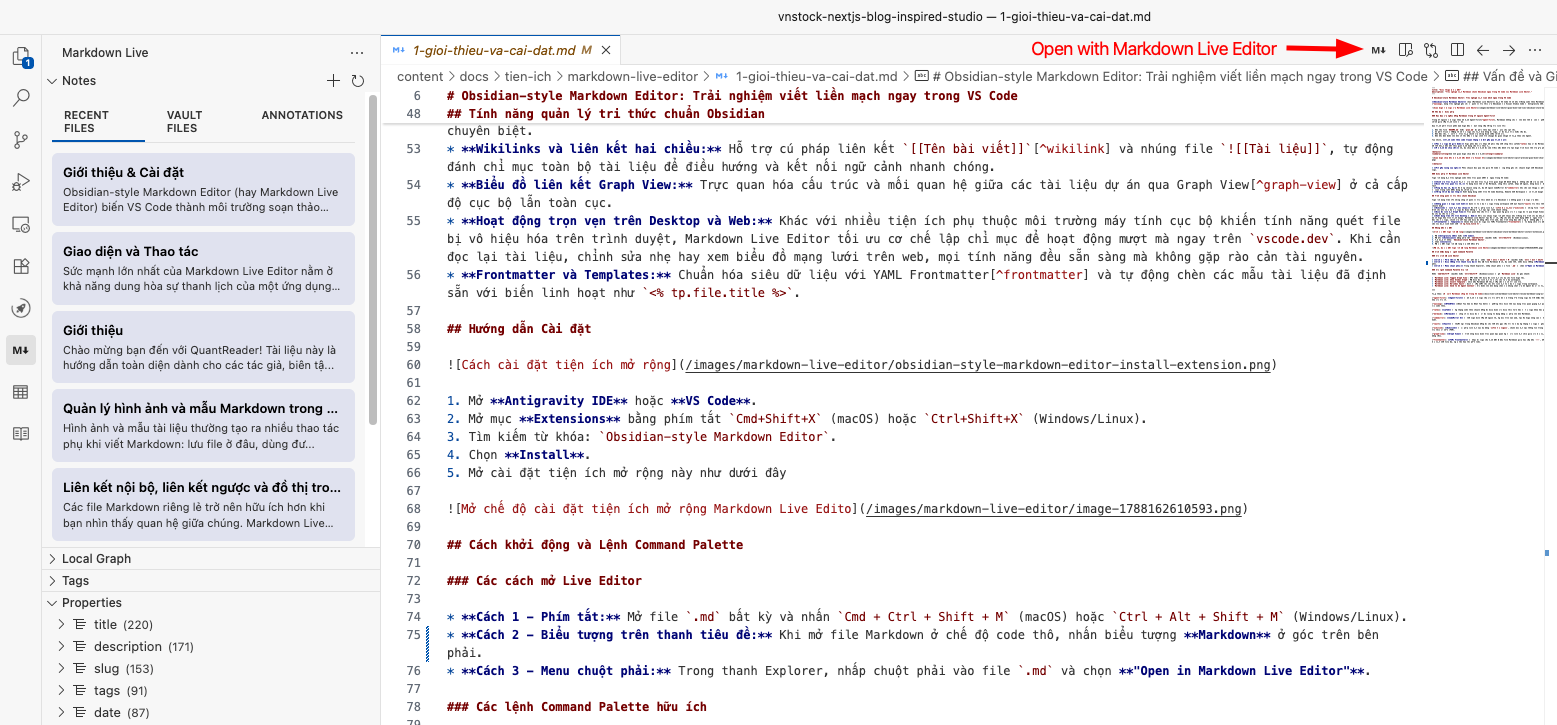The width and height of the screenshot is (1557, 725).
Task: Click 'docs' breadcrumb segment
Action: tap(474, 76)
